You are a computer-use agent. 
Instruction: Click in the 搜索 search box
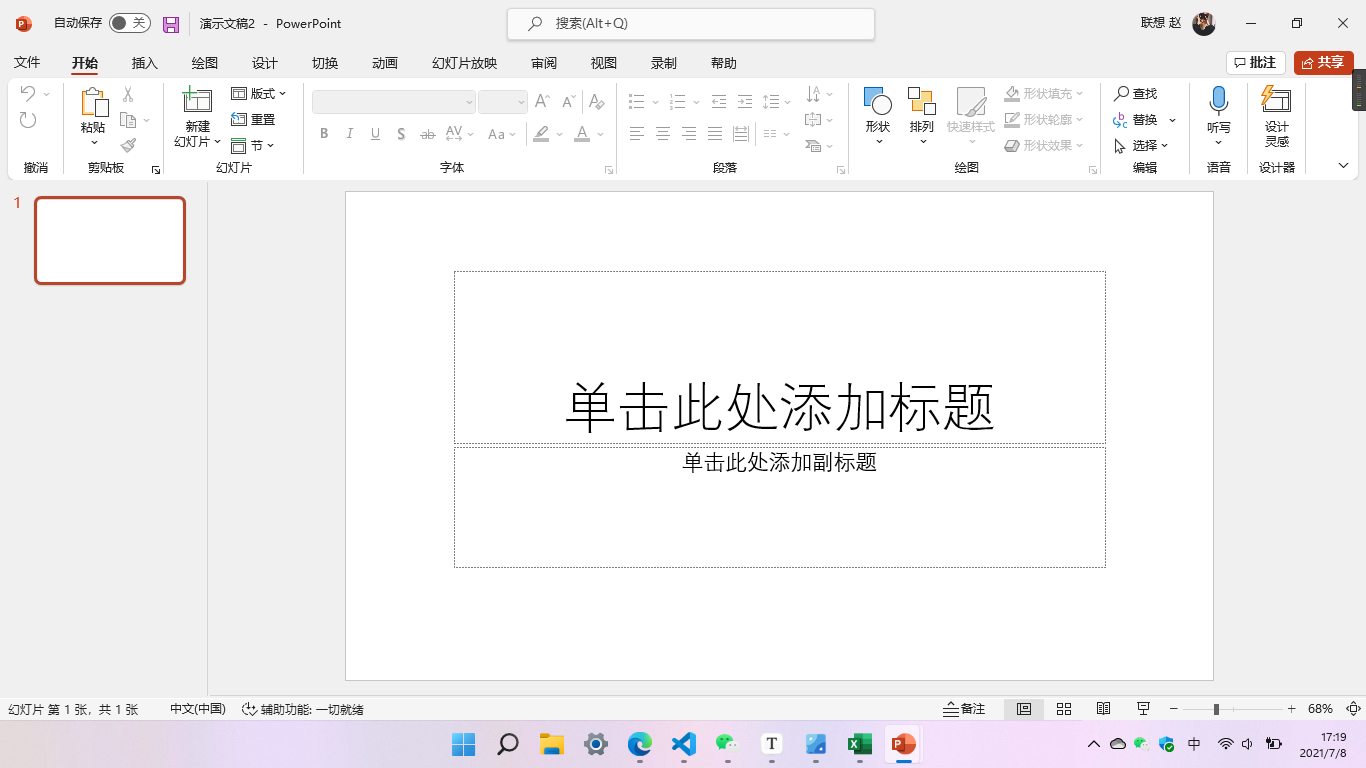pyautogui.click(x=691, y=24)
